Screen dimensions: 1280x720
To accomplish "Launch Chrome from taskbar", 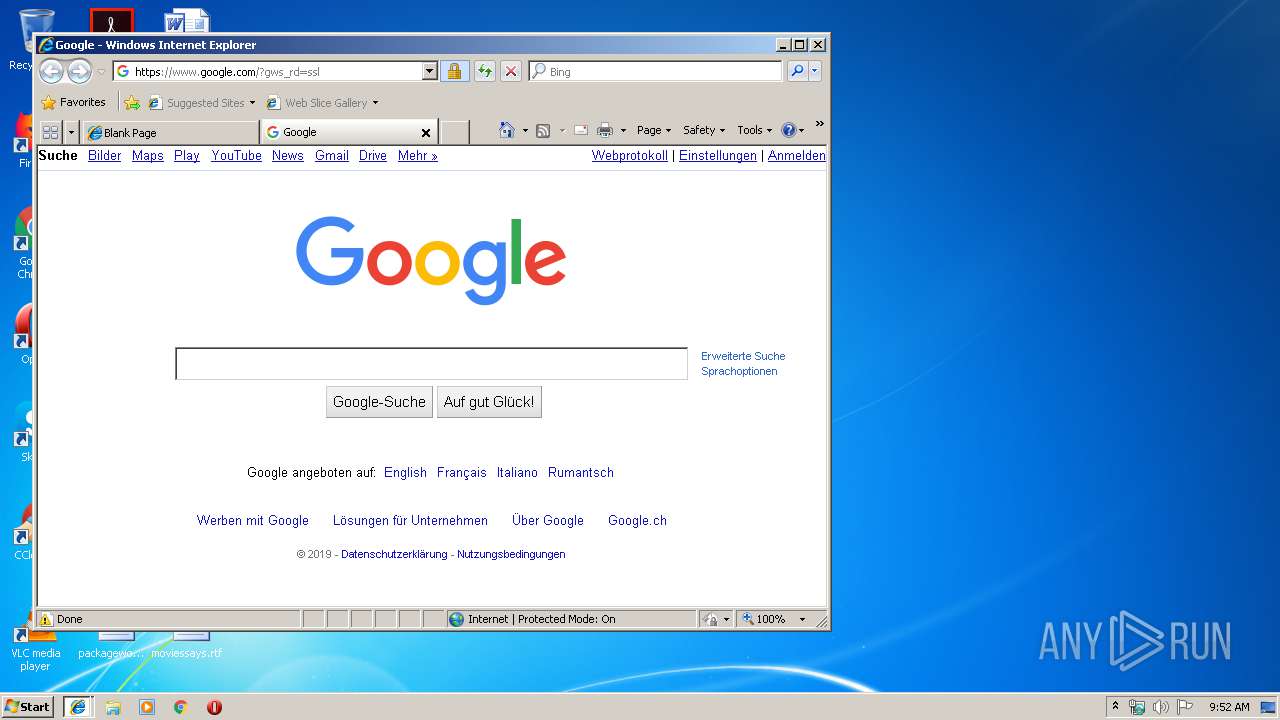I will 181,707.
